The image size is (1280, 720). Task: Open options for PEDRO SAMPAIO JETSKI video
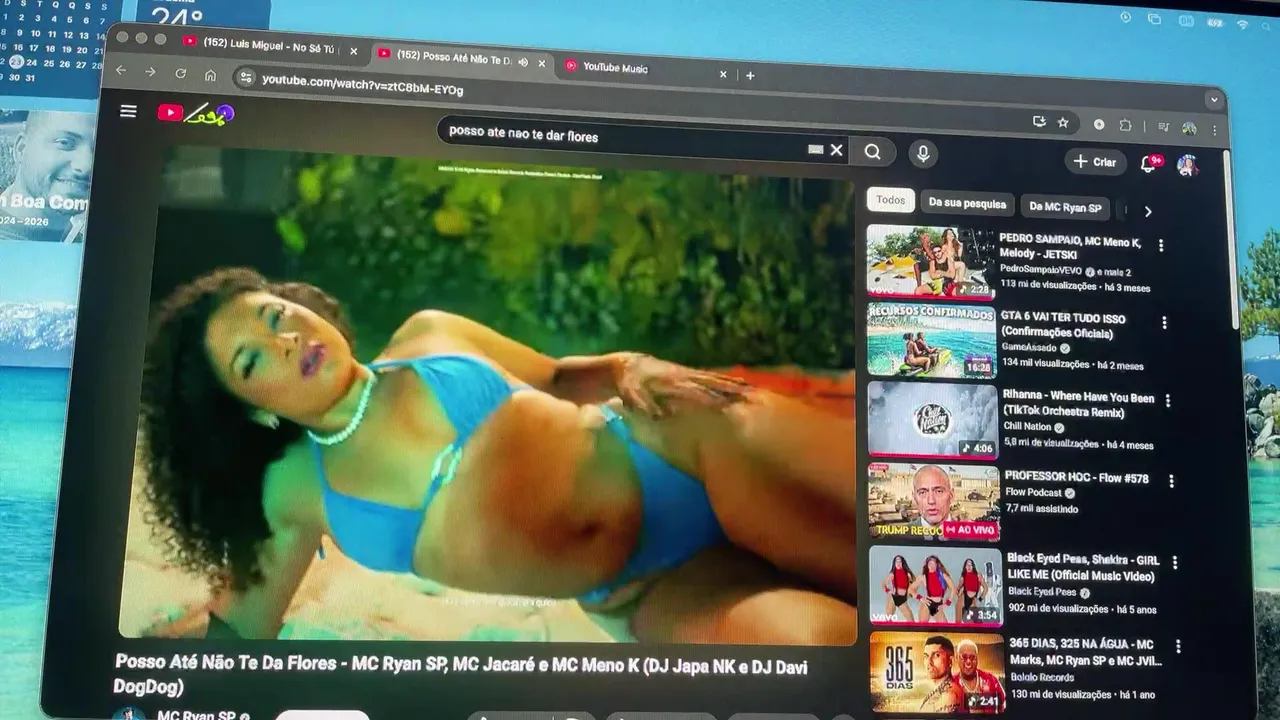click(x=1161, y=245)
